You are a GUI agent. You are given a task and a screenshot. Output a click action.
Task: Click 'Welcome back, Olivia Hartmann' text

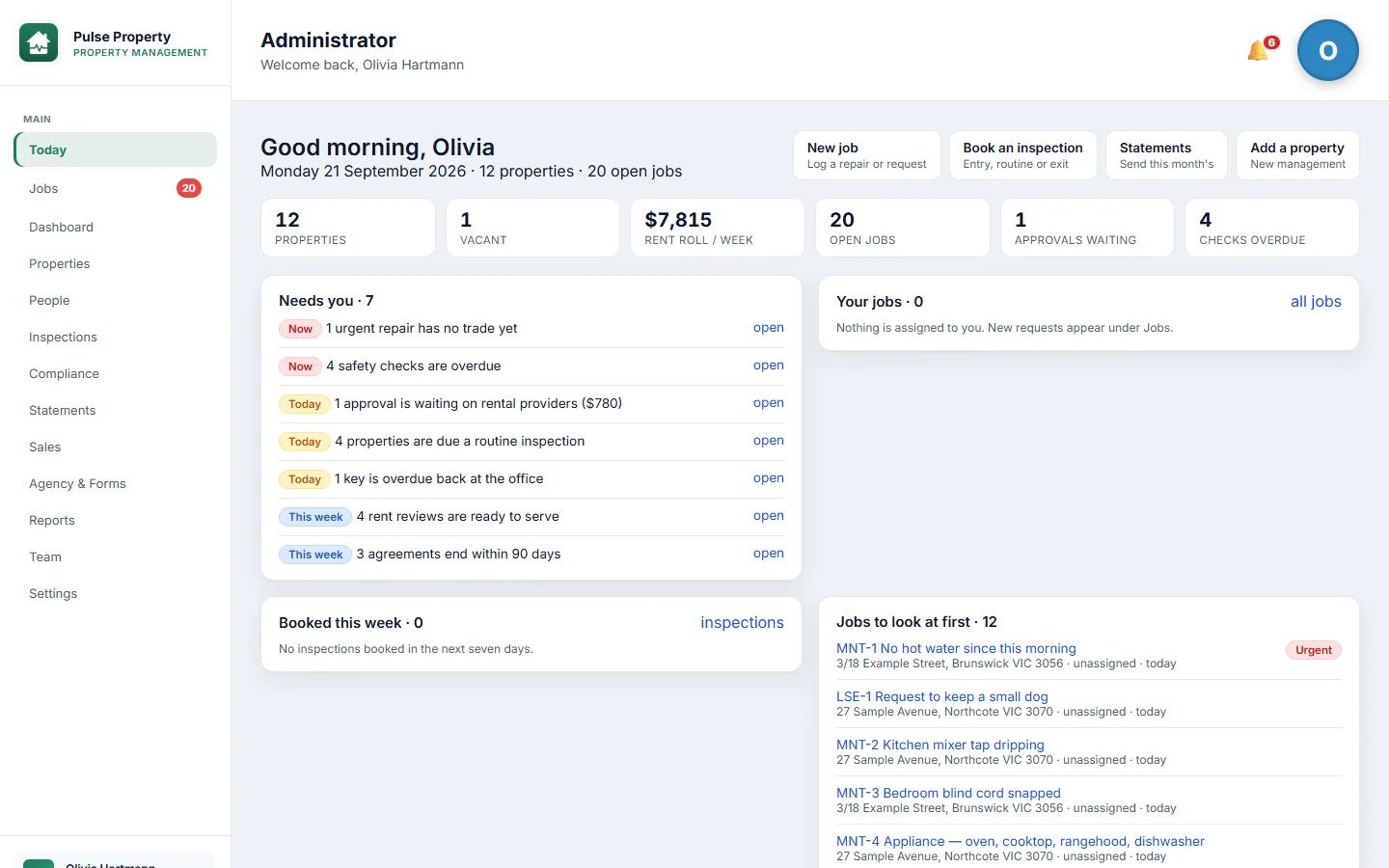(362, 65)
